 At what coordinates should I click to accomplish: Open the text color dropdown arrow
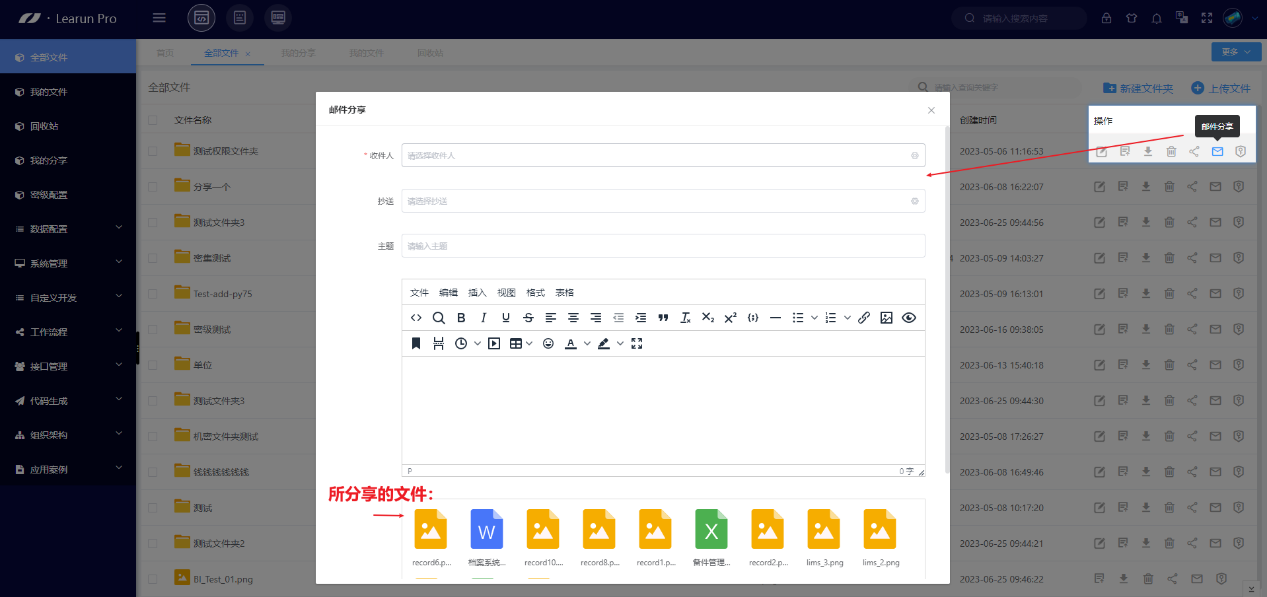coord(587,343)
